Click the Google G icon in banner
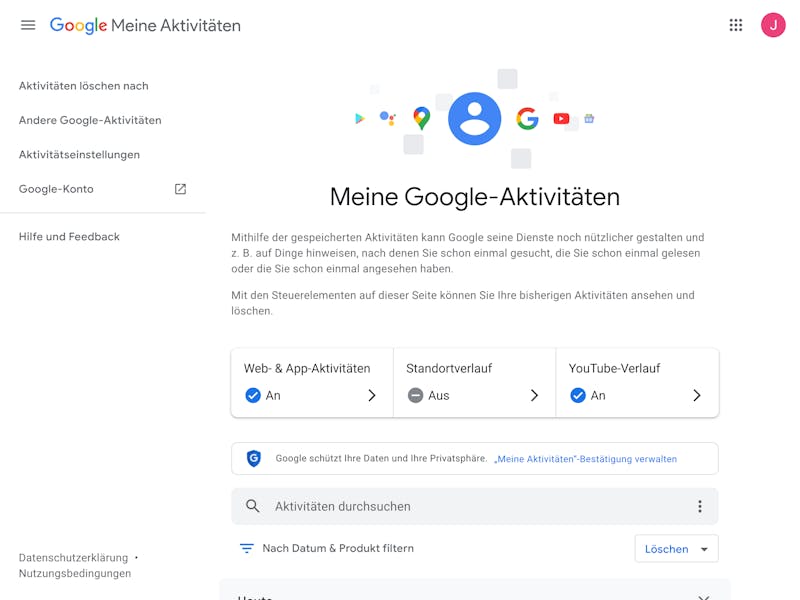Image resolution: width=800 pixels, height=600 pixels. [x=527, y=118]
